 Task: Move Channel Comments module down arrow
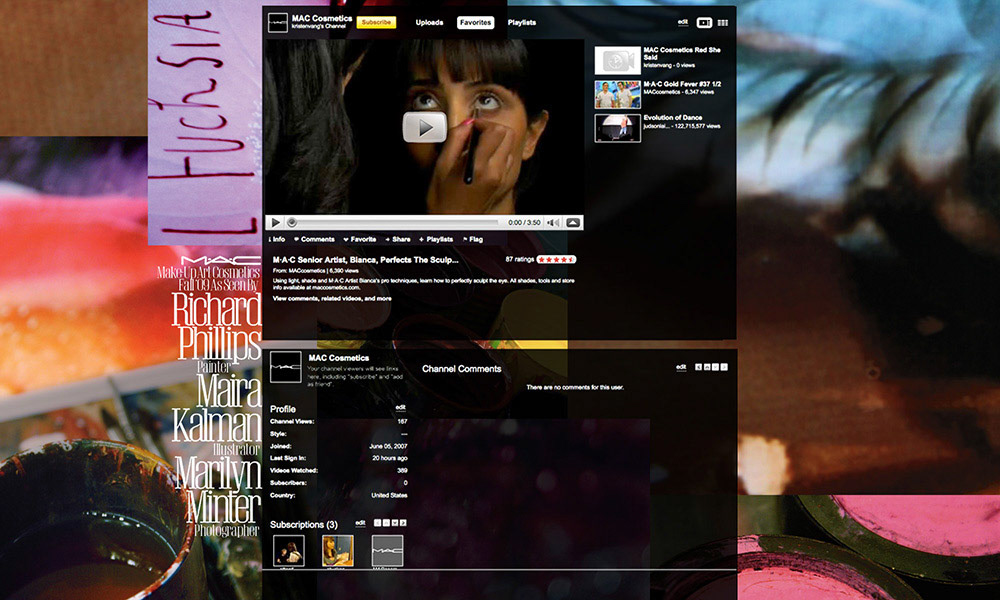(715, 367)
